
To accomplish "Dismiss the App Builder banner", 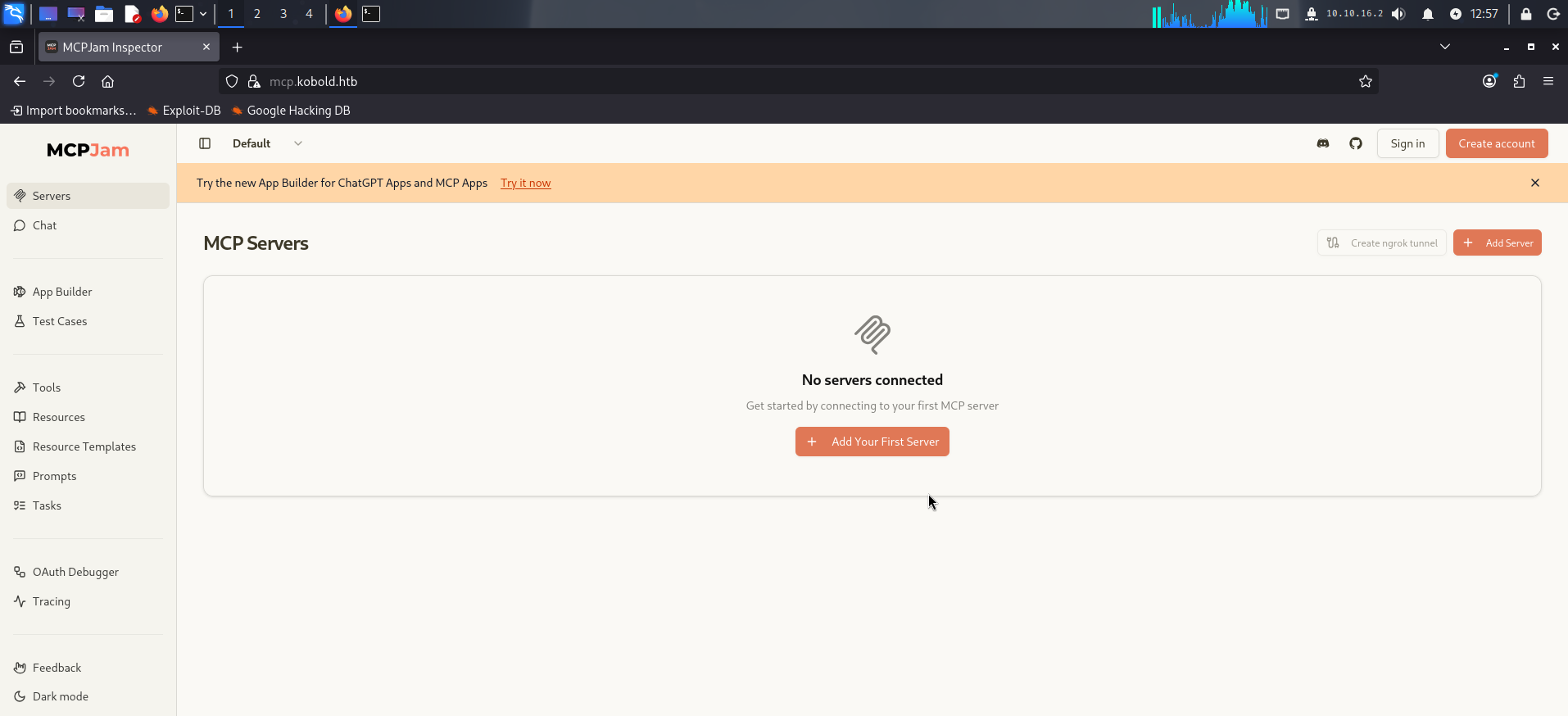I will (x=1535, y=183).
